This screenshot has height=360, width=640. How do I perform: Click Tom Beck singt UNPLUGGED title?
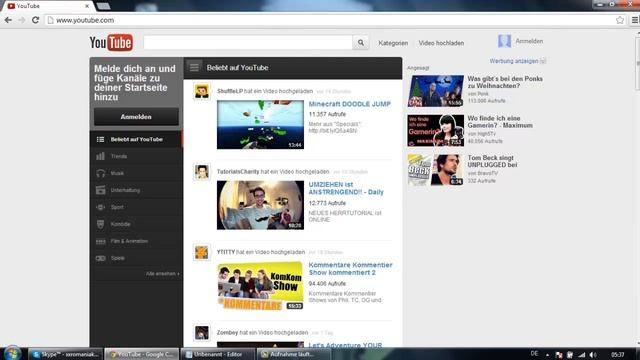[492, 161]
